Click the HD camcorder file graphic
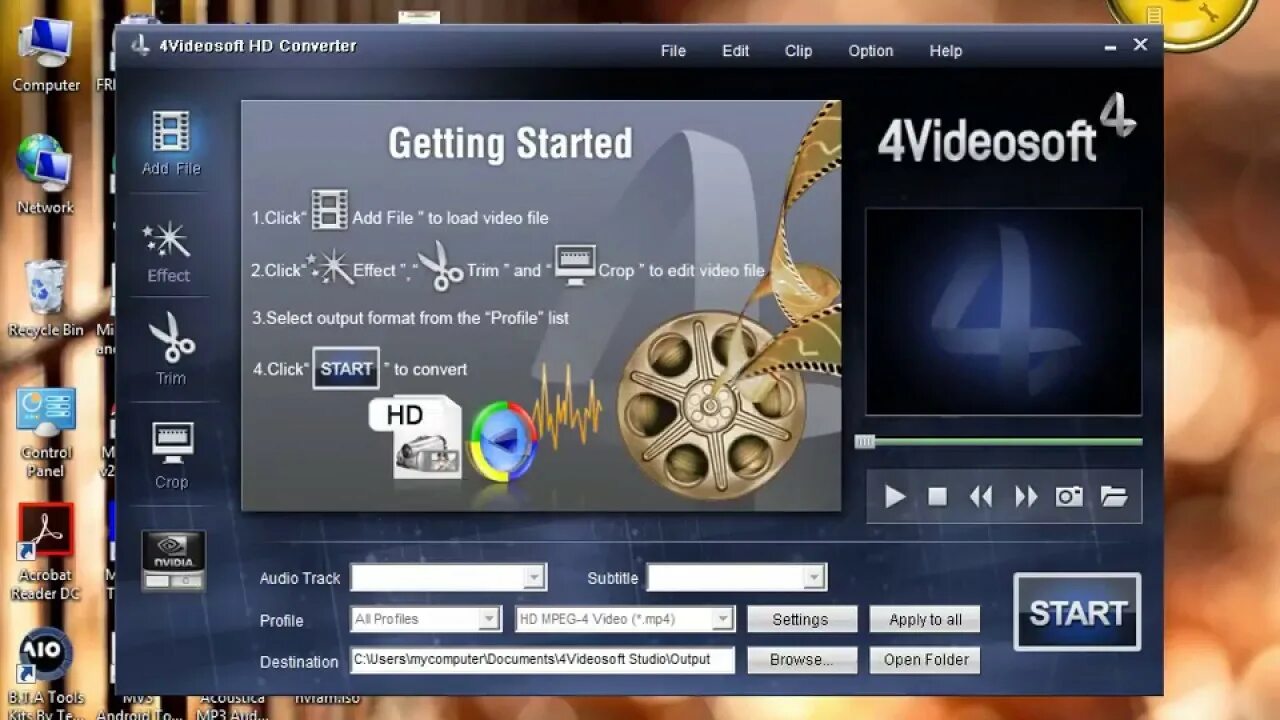This screenshot has height=720, width=1280. [417, 436]
